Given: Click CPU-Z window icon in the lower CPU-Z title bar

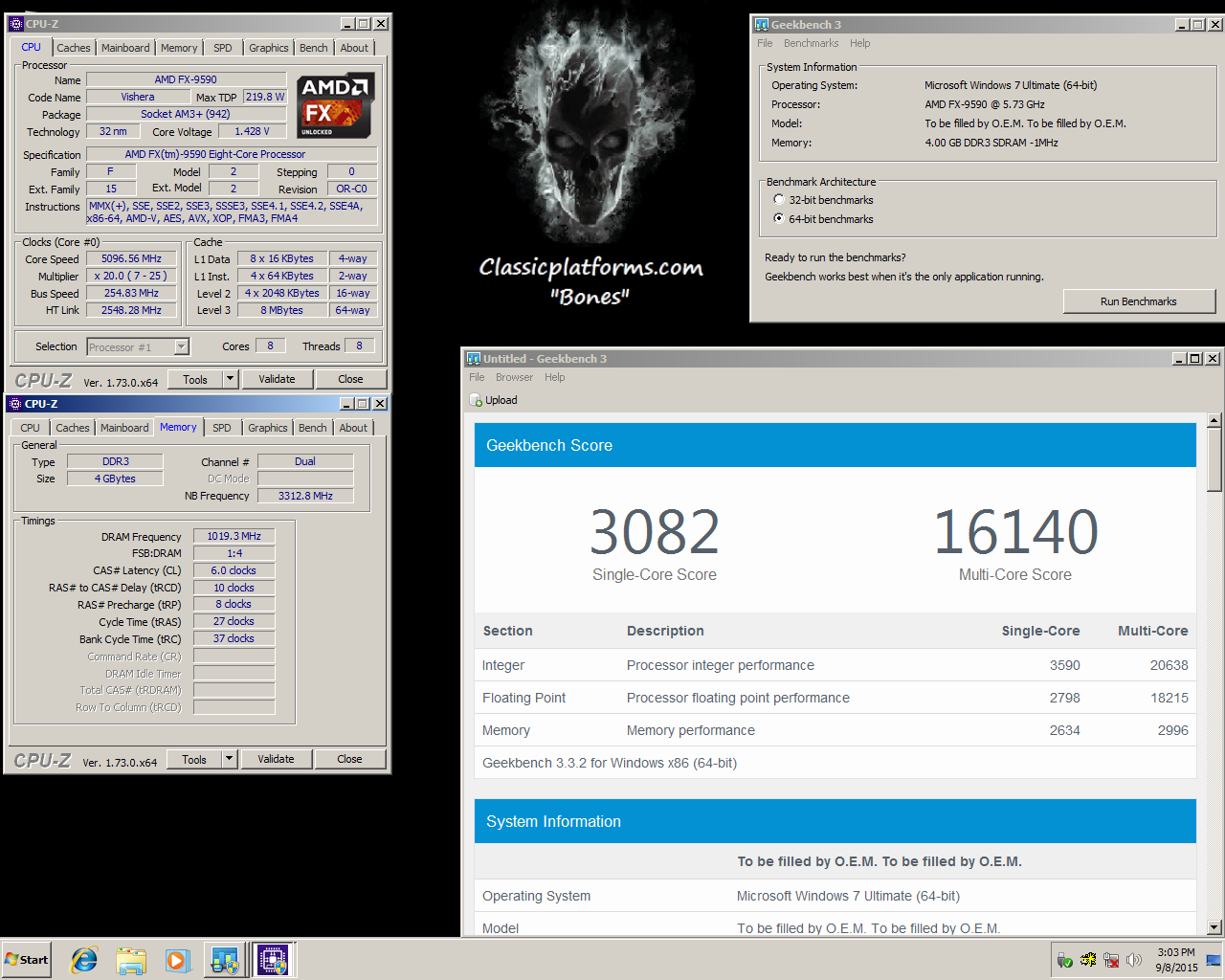Looking at the screenshot, I should (14, 404).
